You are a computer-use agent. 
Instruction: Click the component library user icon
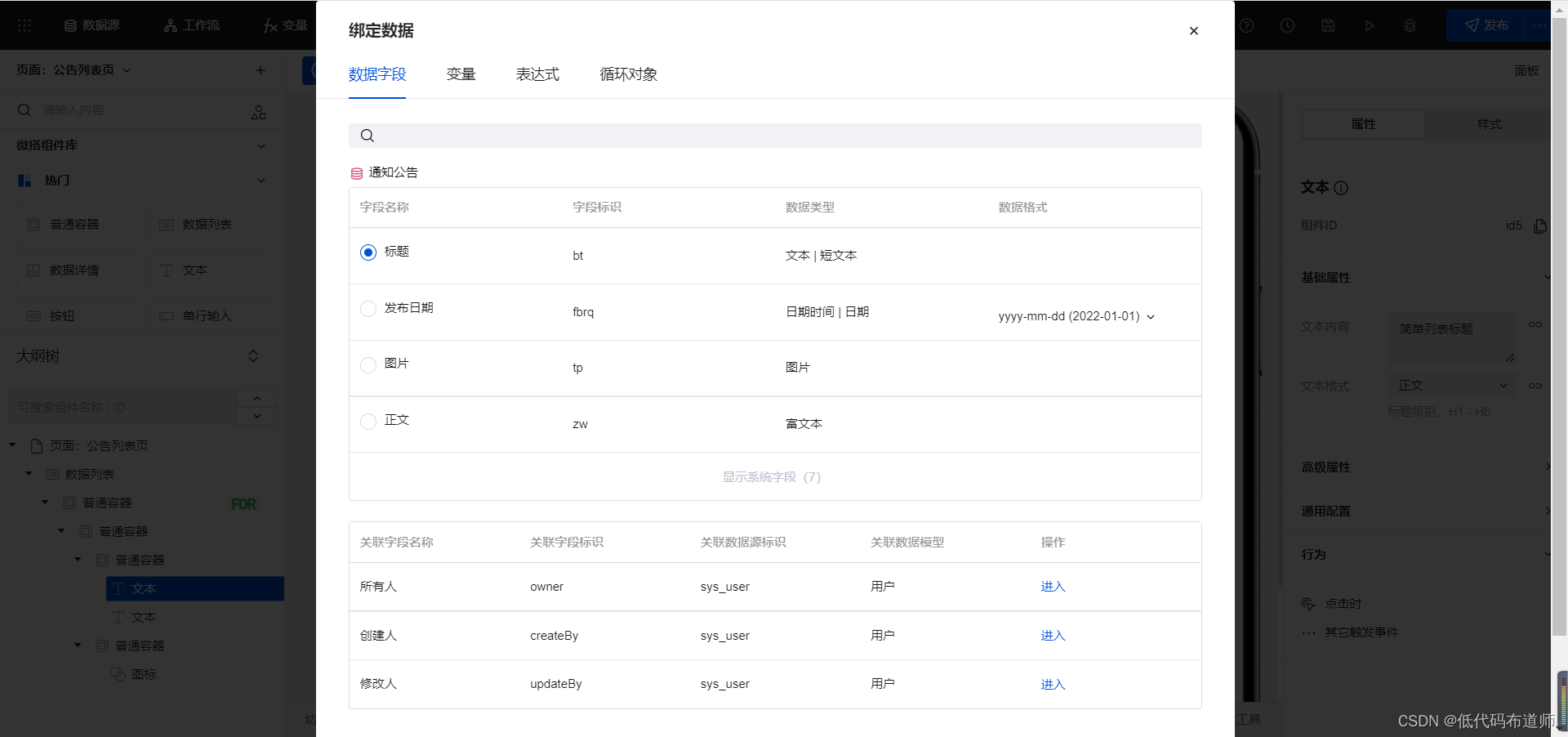(259, 112)
